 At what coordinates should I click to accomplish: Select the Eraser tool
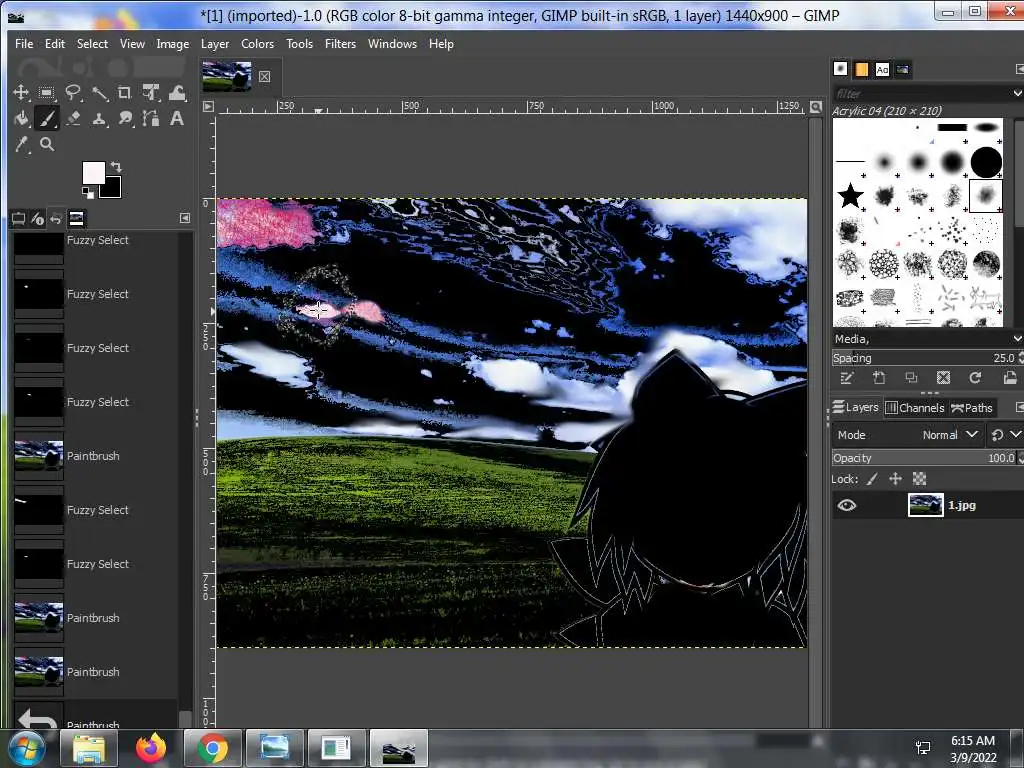(x=72, y=118)
